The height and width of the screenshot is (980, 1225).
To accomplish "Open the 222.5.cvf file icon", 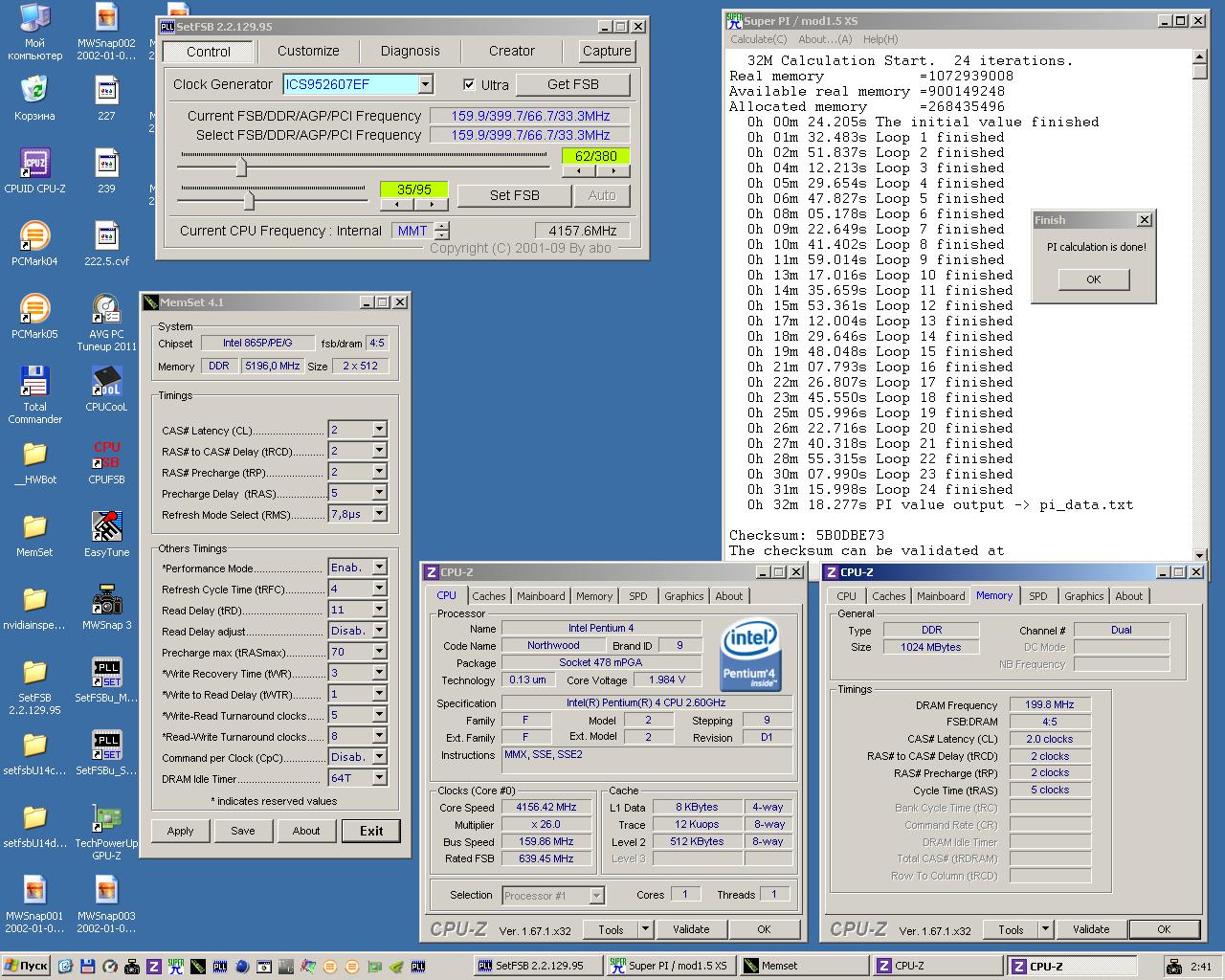I will click(x=106, y=243).
